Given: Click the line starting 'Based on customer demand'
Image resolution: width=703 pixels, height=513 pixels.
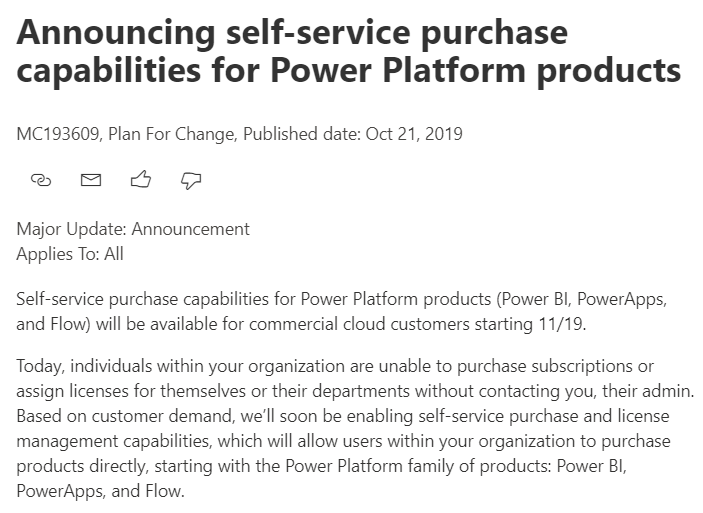Looking at the screenshot, I should [343, 416].
